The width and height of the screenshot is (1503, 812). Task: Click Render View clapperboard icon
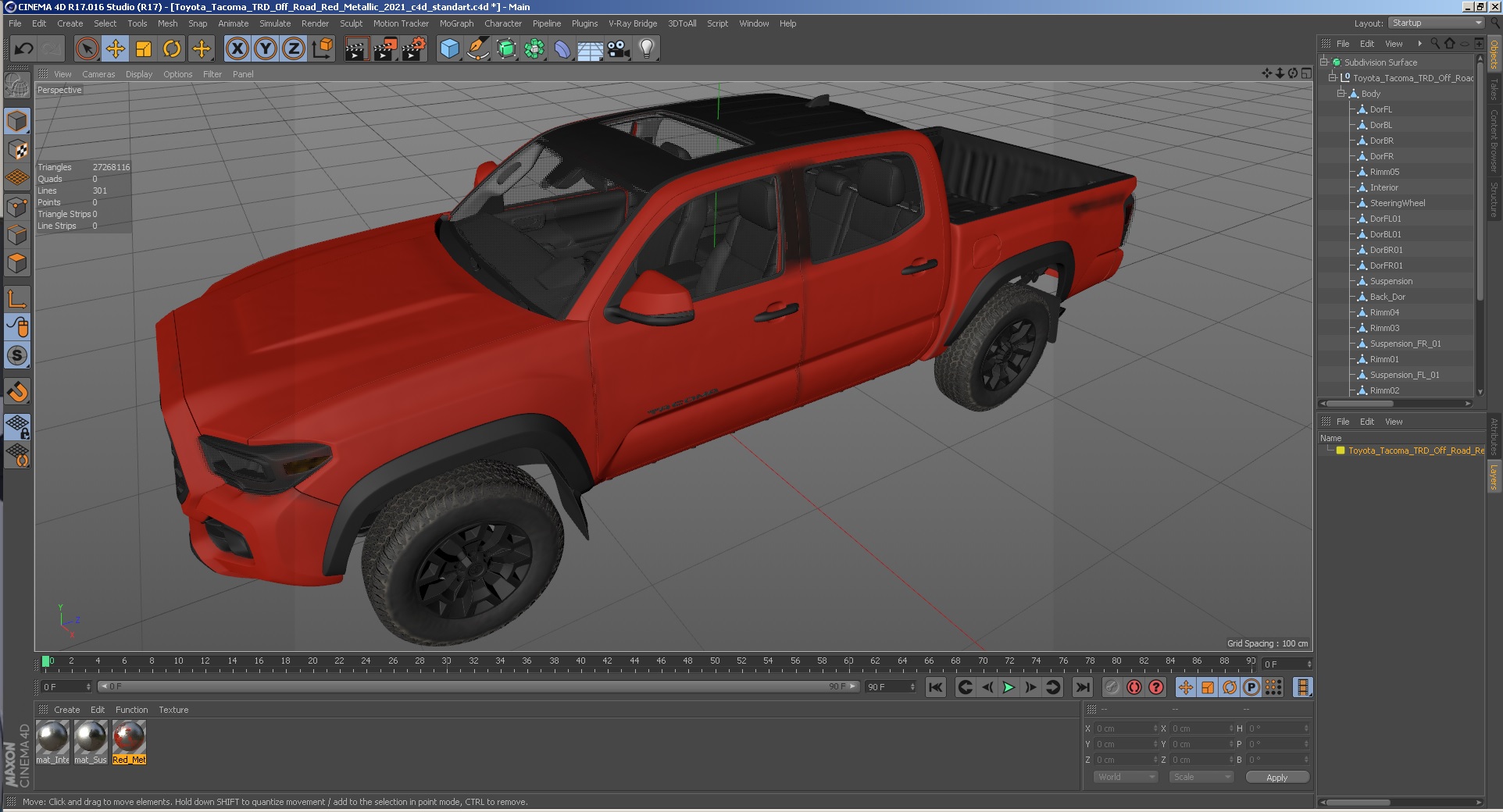click(x=356, y=49)
